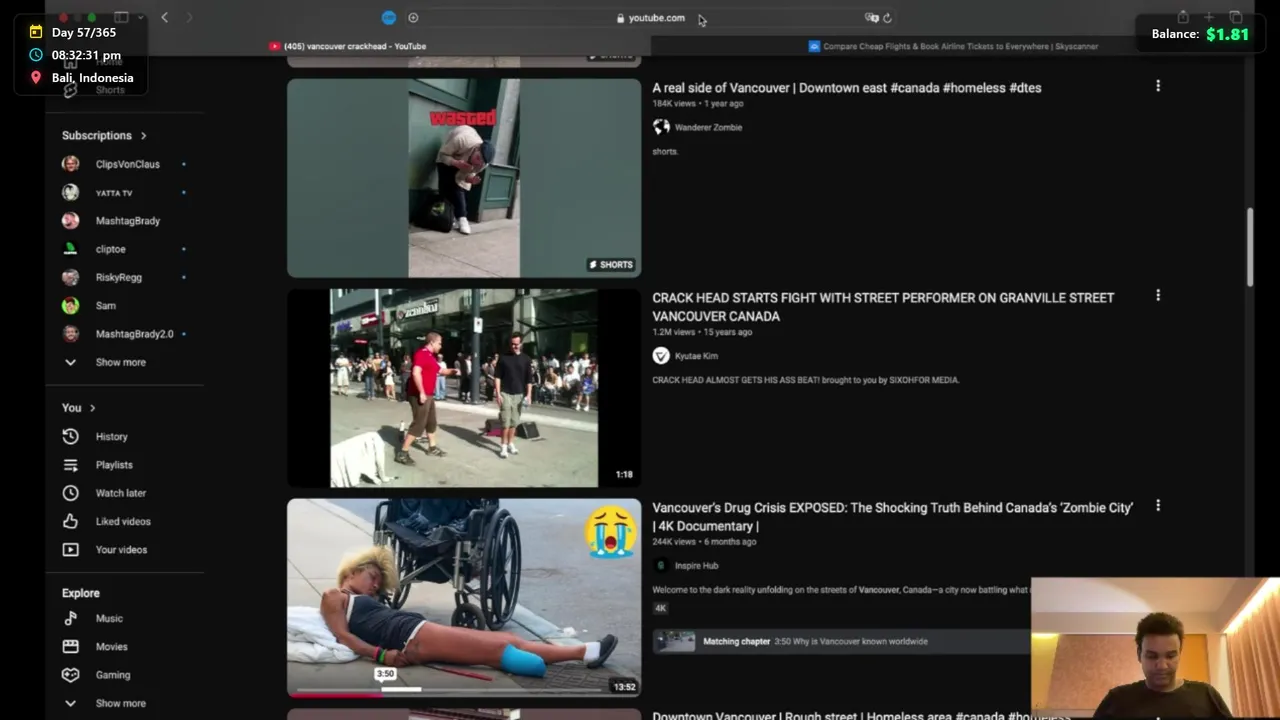
Task: Click the page vertical scrollbar
Action: [1249, 247]
